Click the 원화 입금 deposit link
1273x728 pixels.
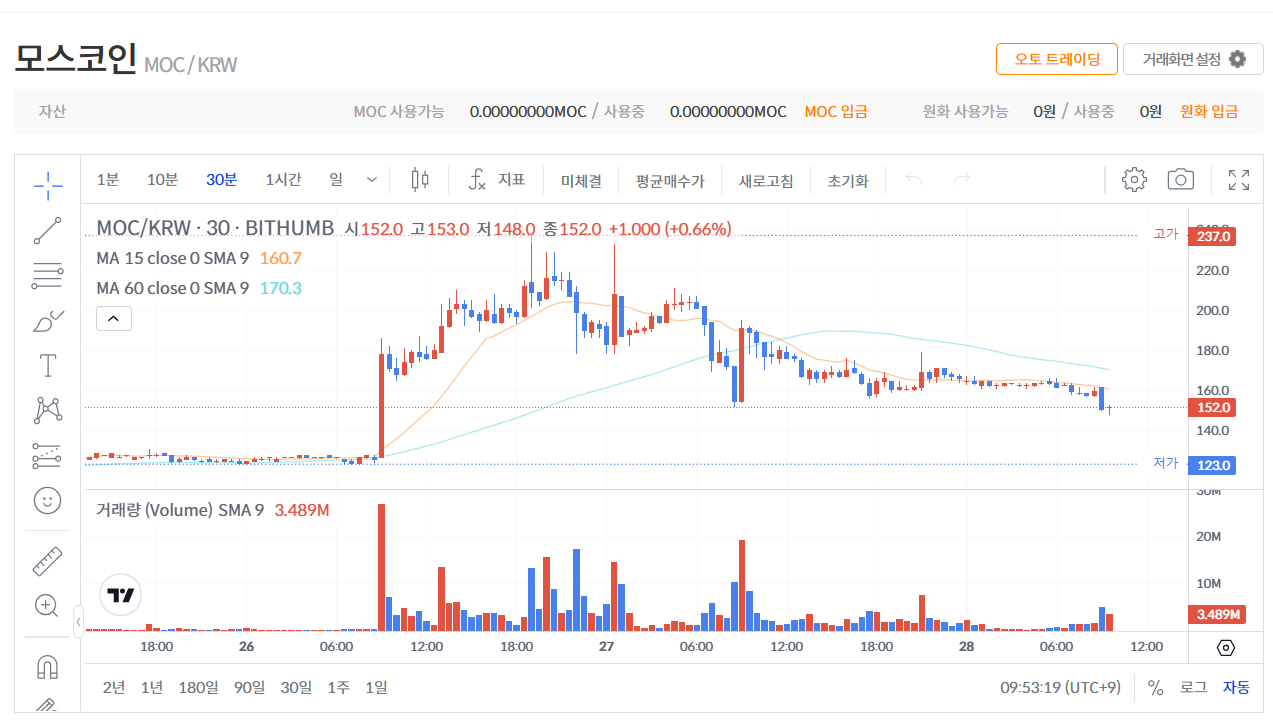pos(1209,111)
